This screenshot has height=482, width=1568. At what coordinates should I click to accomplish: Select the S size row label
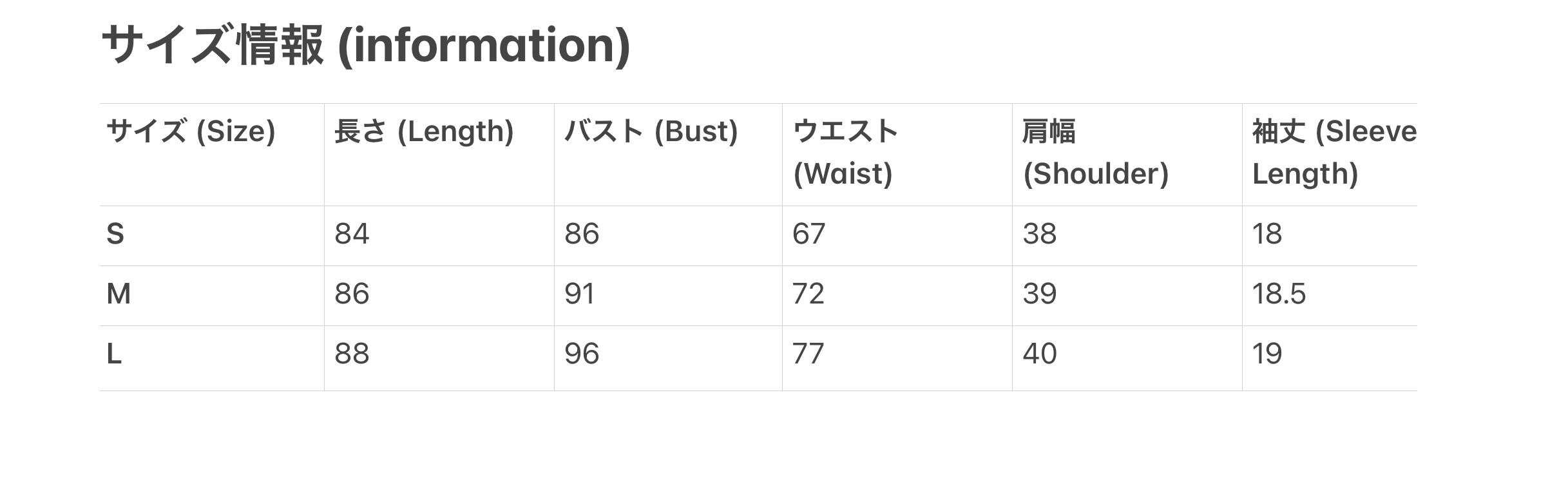pyautogui.click(x=115, y=234)
